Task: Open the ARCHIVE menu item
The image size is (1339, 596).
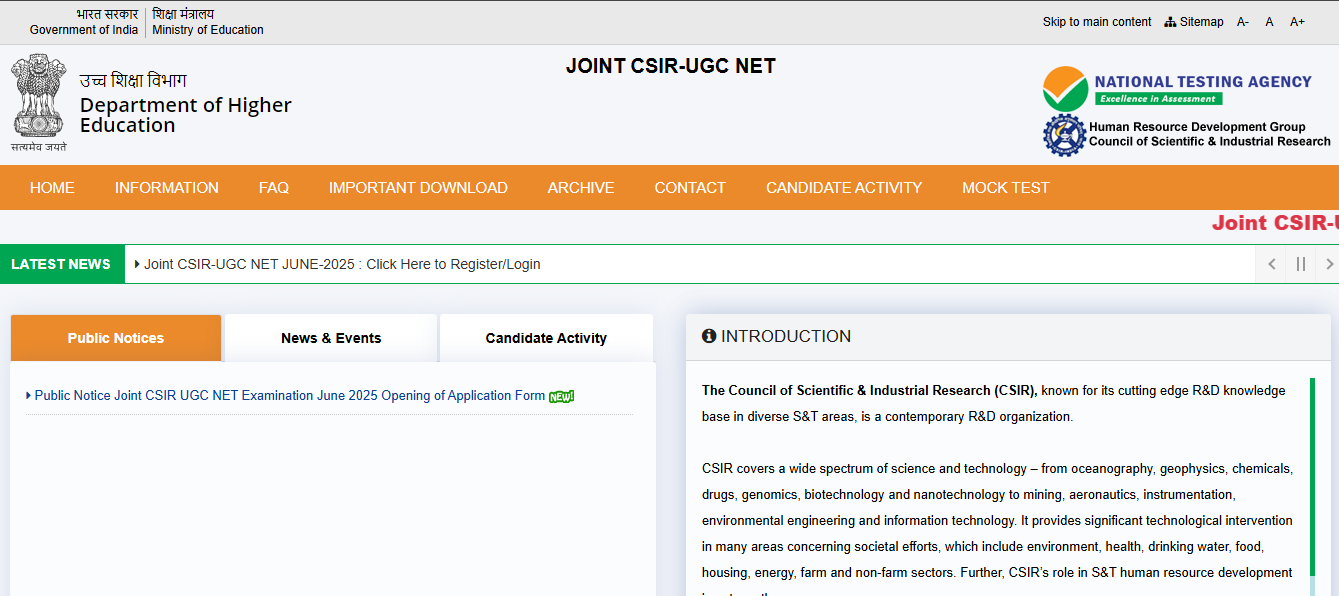Action: [581, 188]
